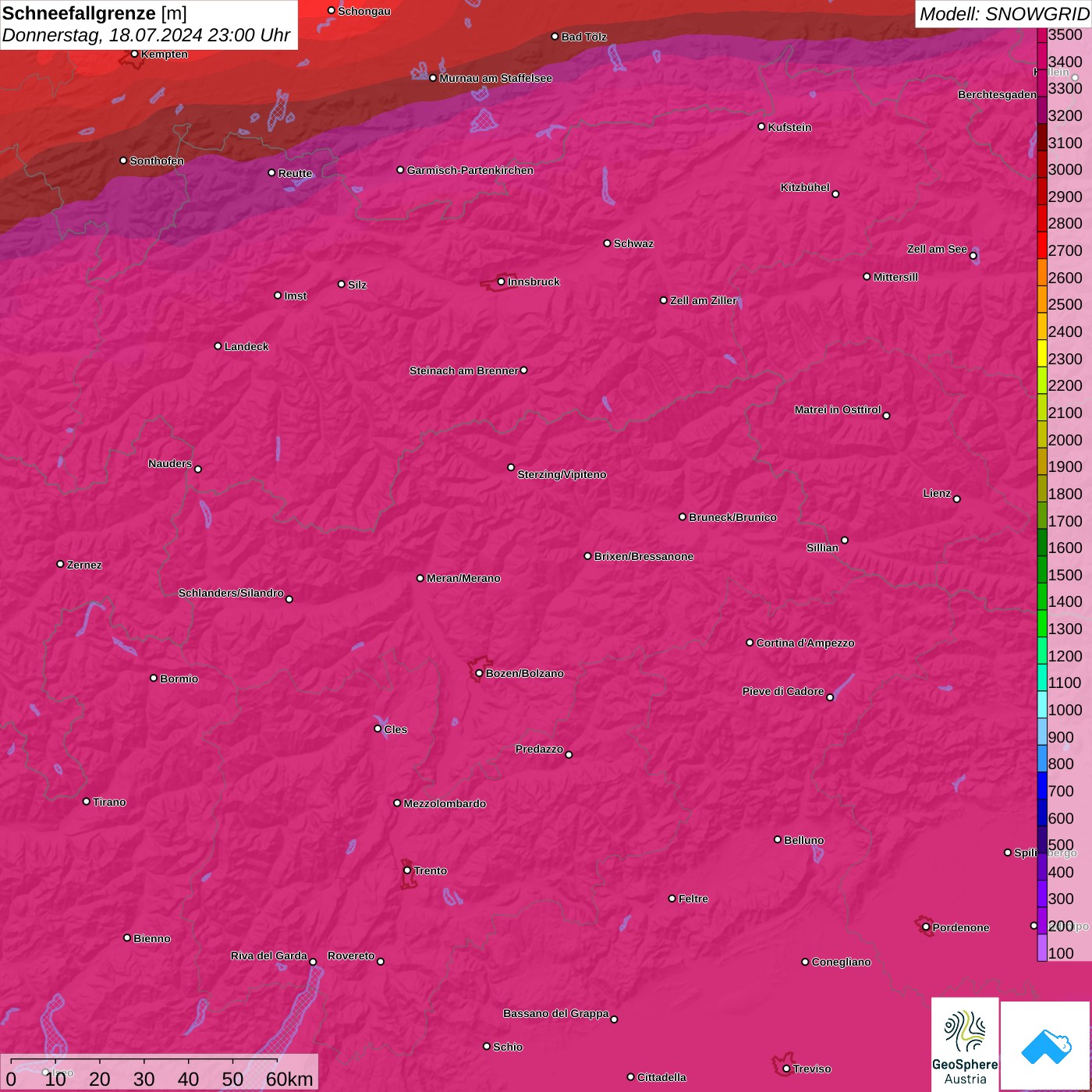Screen dimensions: 1092x1092
Task: Click the Garmisch-Partenkirchen map label
Action: [x=470, y=170]
